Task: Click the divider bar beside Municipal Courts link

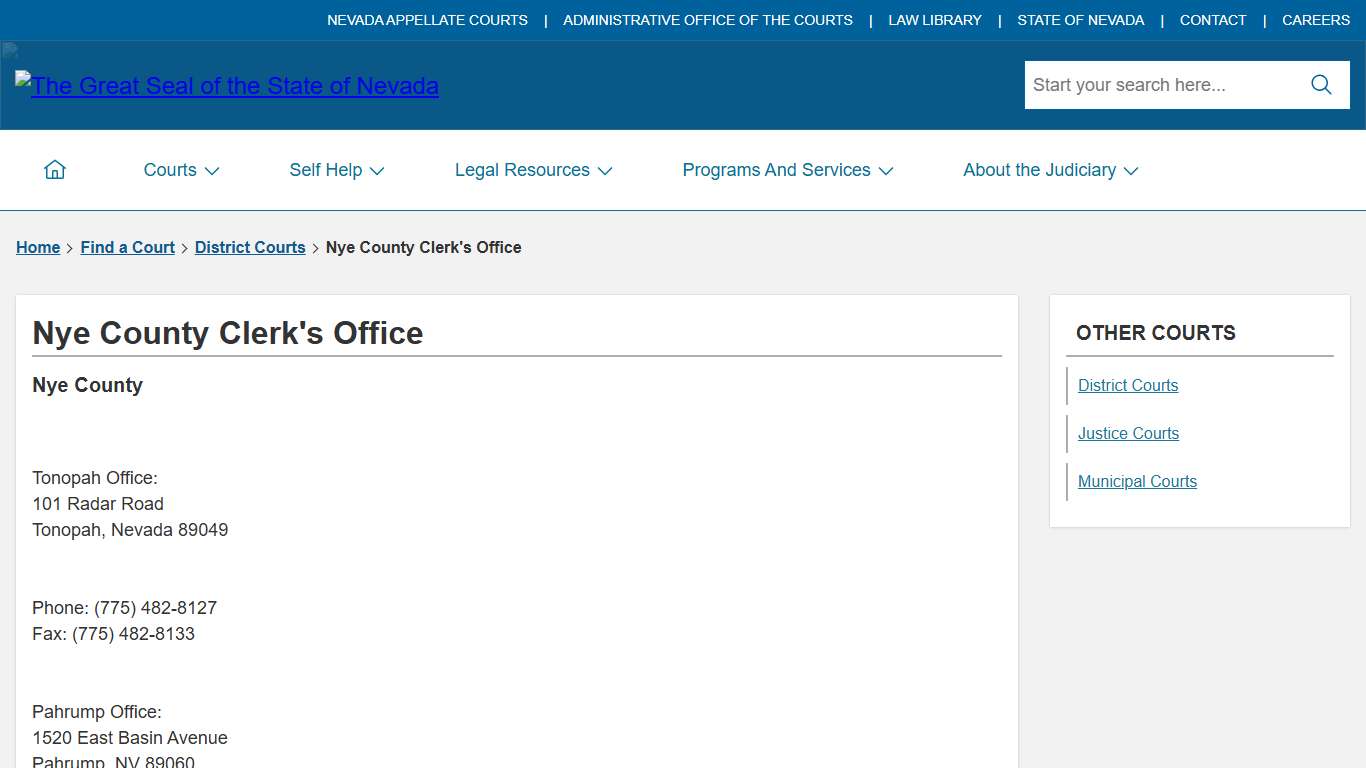Action: (x=1067, y=482)
